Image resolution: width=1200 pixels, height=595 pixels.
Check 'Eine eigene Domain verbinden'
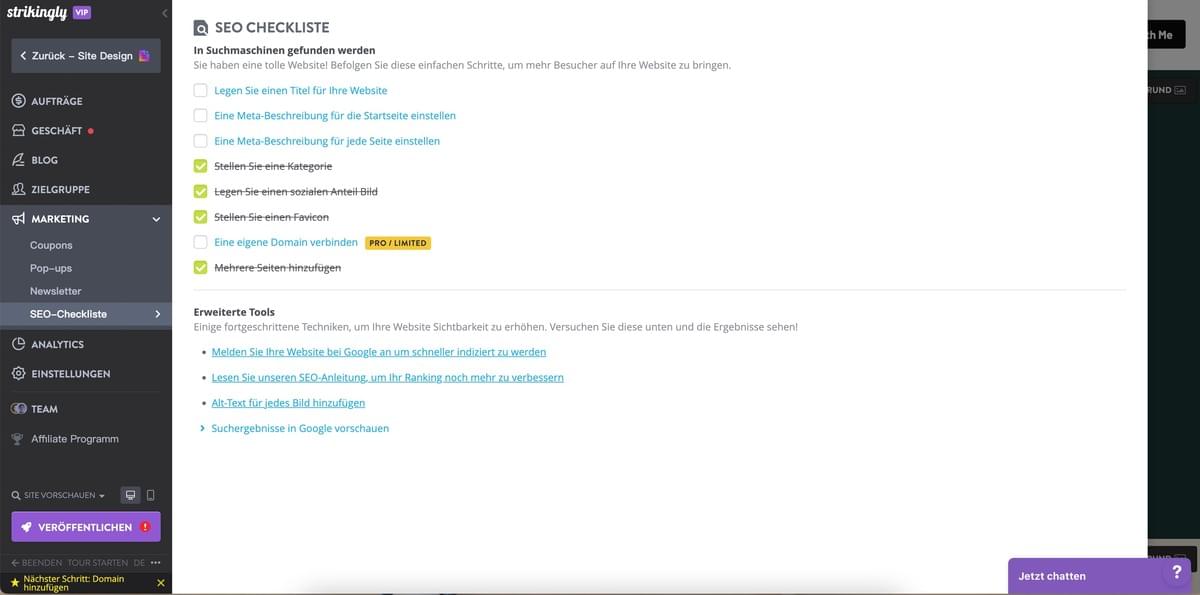[x=200, y=242]
